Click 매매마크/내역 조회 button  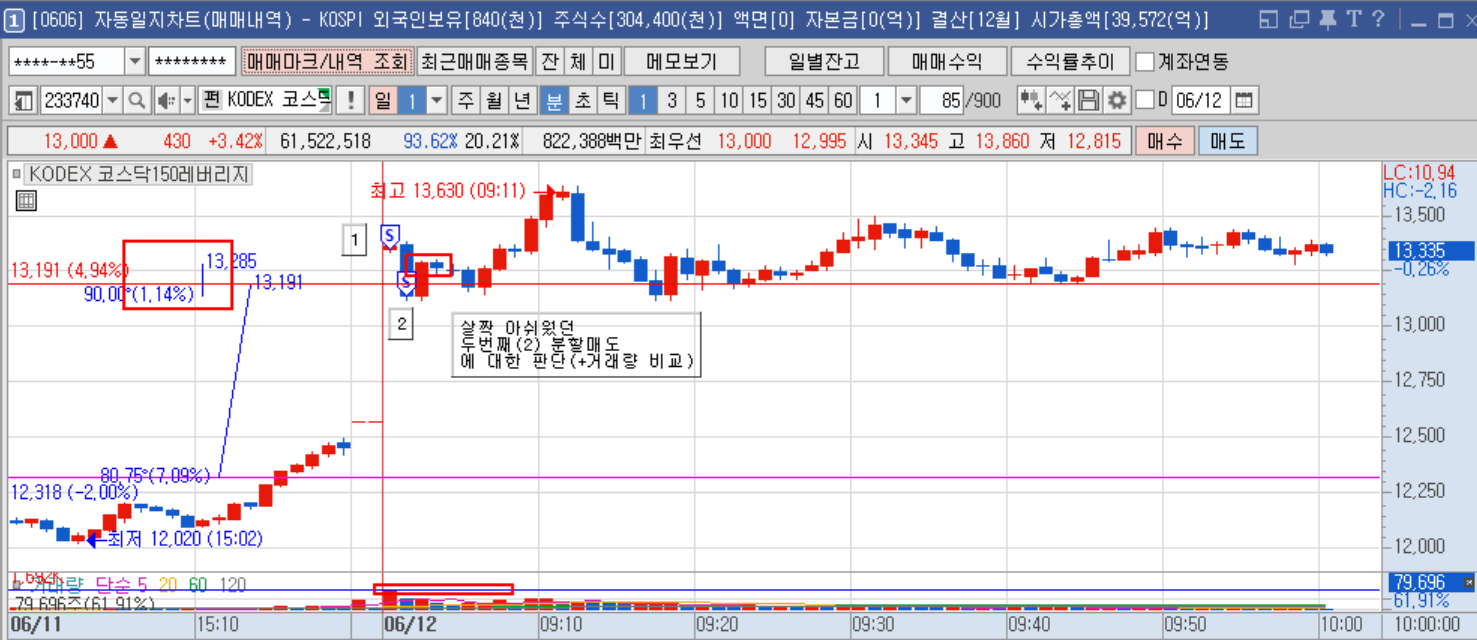click(326, 62)
